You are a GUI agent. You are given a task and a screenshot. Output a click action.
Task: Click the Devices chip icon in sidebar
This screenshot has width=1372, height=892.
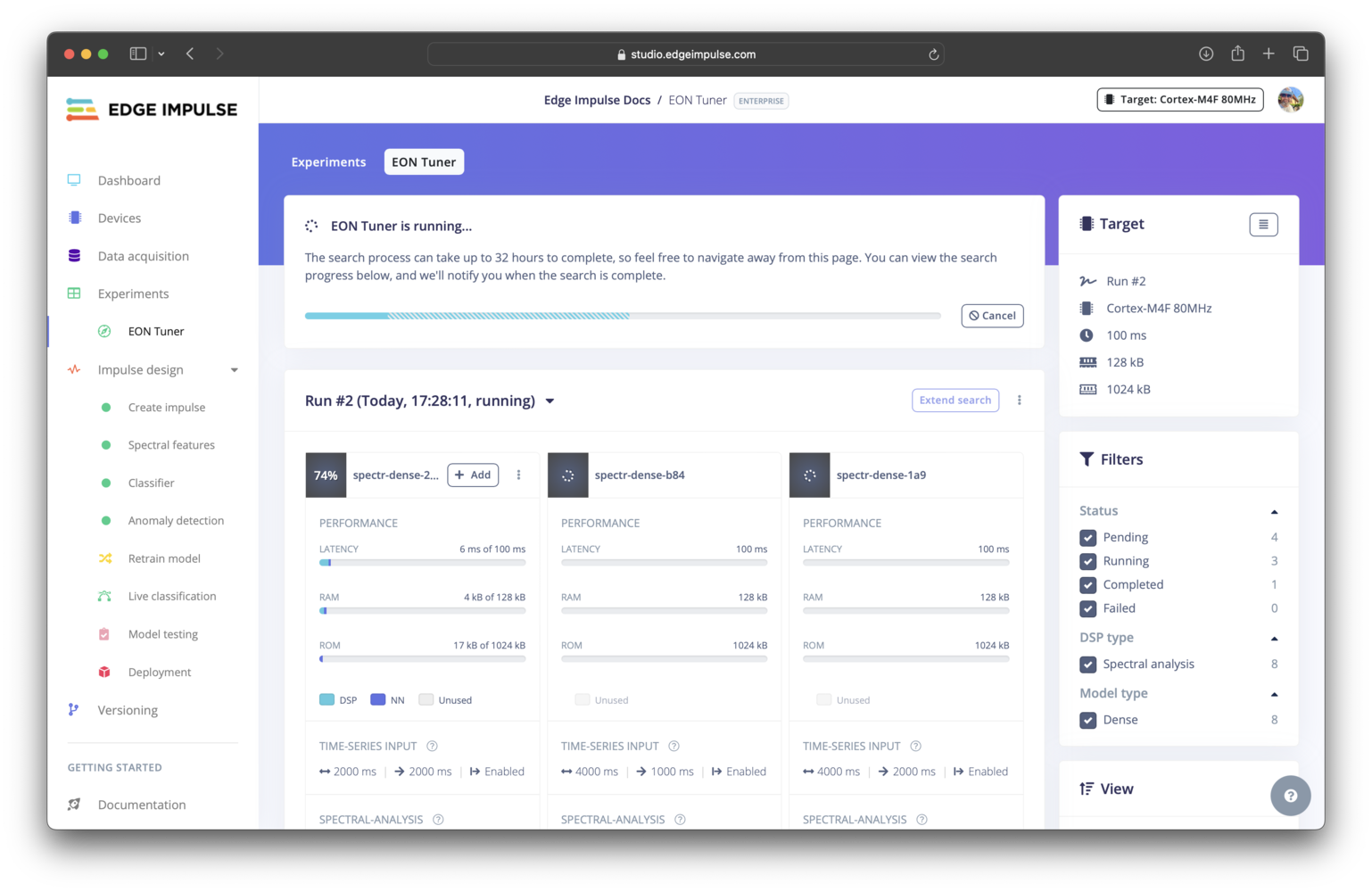click(74, 218)
